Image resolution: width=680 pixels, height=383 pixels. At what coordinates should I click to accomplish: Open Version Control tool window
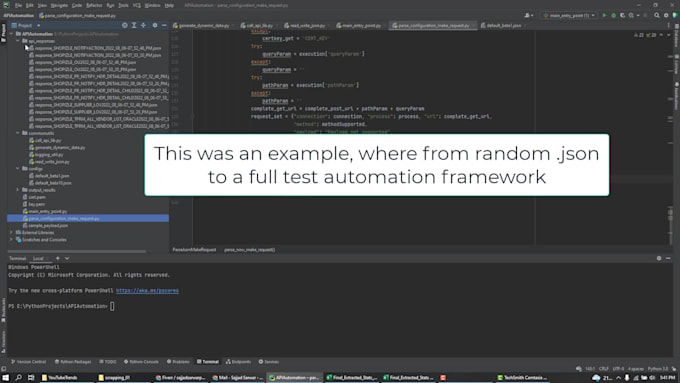[29, 362]
